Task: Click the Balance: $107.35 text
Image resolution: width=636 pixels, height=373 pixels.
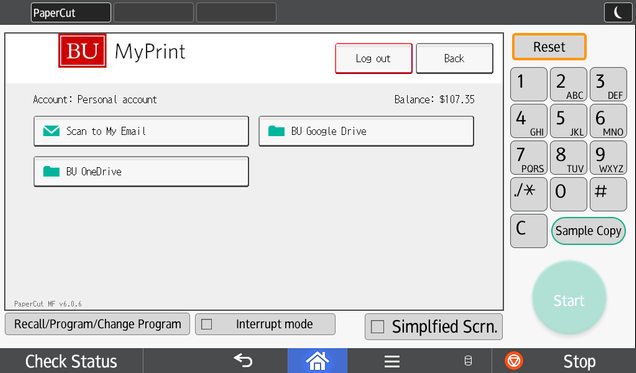Action: (x=434, y=99)
